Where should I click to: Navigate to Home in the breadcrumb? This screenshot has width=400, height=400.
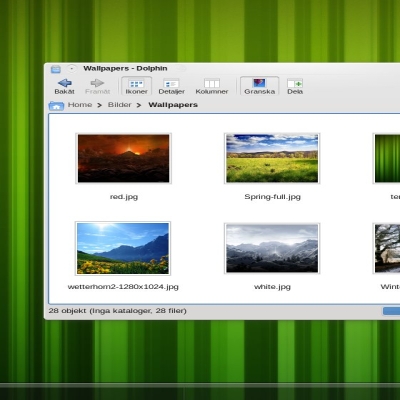[80, 105]
